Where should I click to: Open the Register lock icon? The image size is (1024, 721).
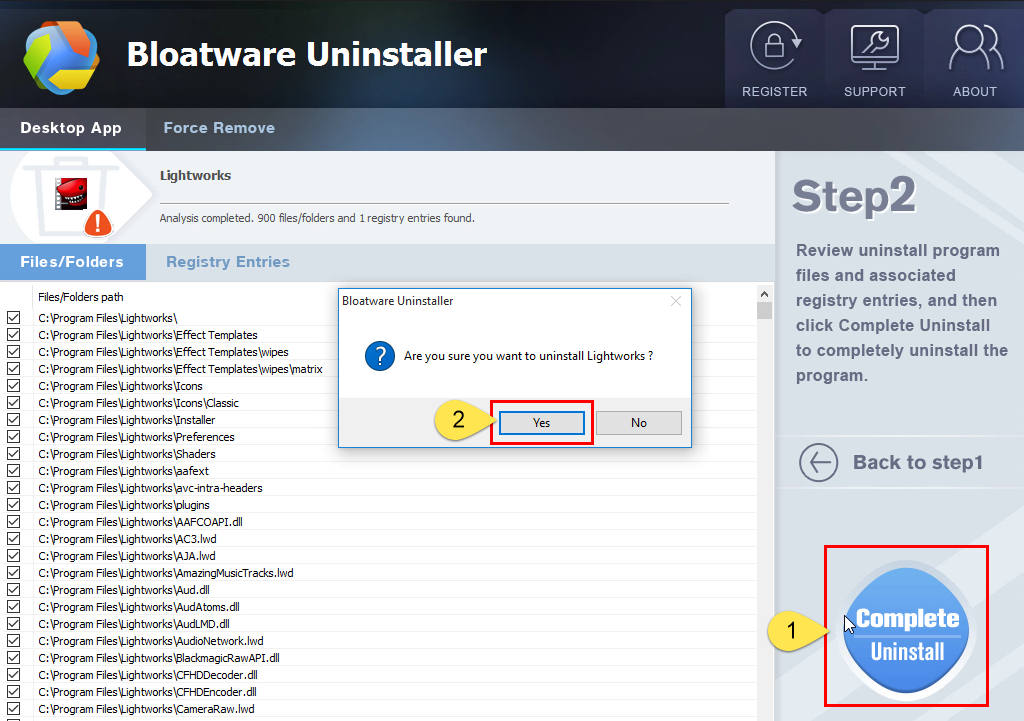[x=775, y=46]
